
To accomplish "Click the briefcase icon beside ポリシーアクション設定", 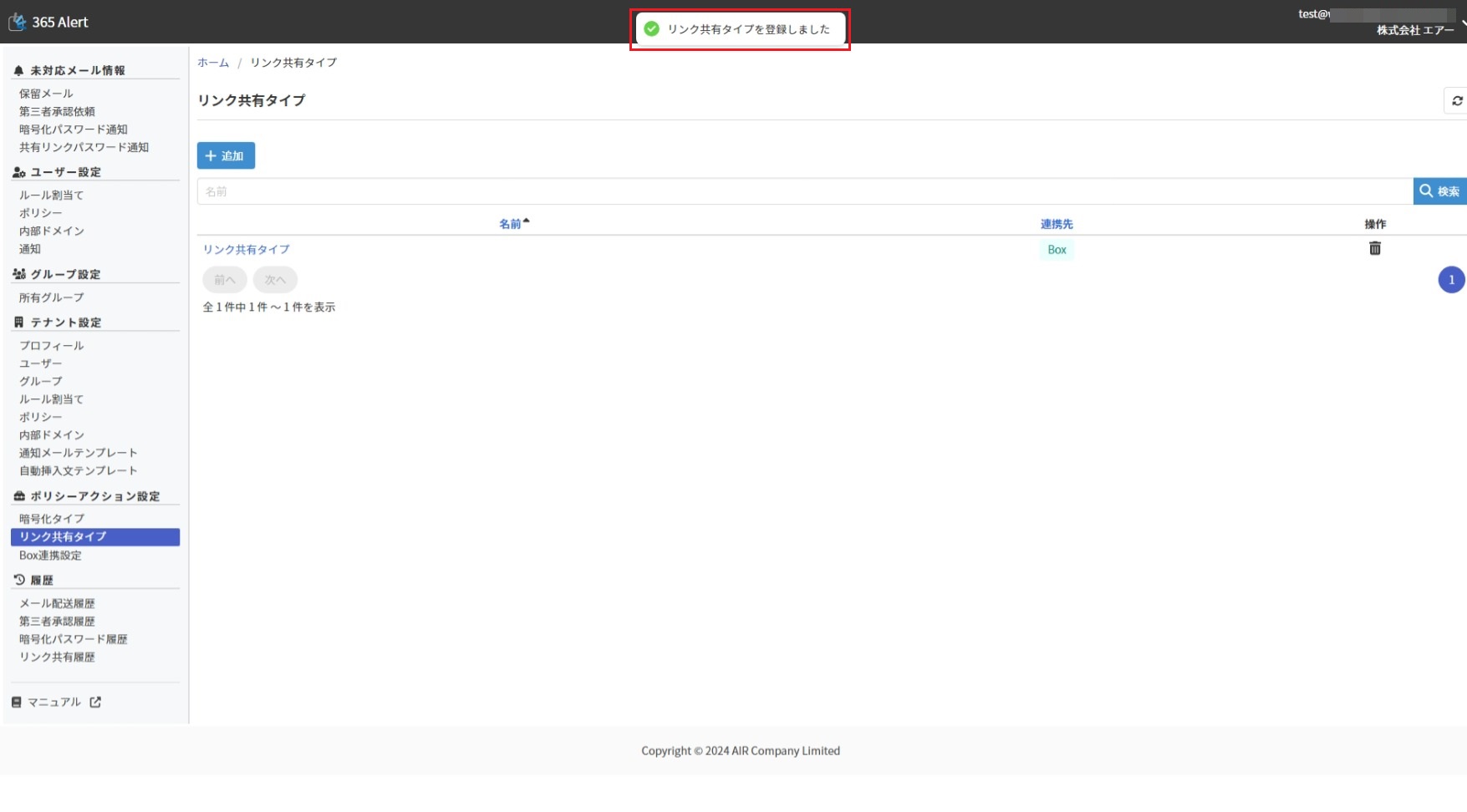I will point(18,496).
